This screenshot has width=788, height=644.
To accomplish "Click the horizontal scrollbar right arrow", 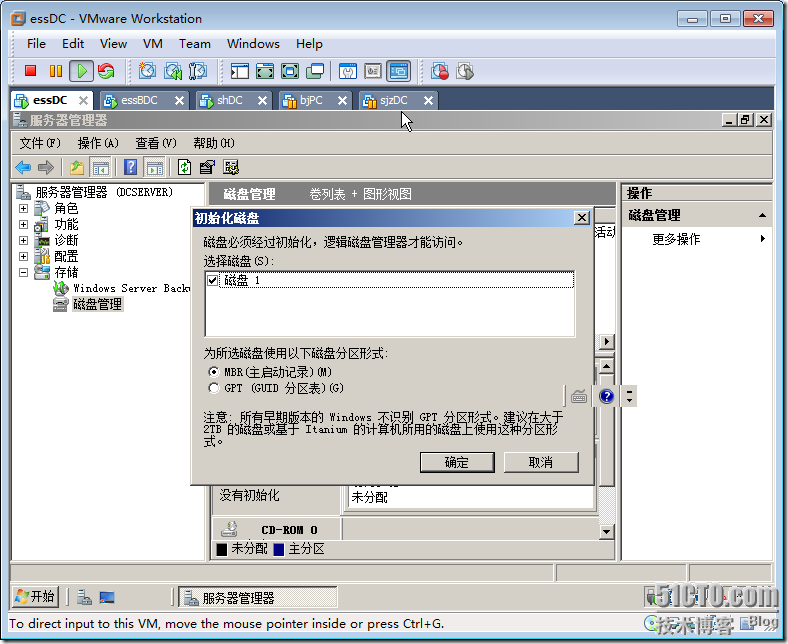I will pyautogui.click(x=607, y=341).
